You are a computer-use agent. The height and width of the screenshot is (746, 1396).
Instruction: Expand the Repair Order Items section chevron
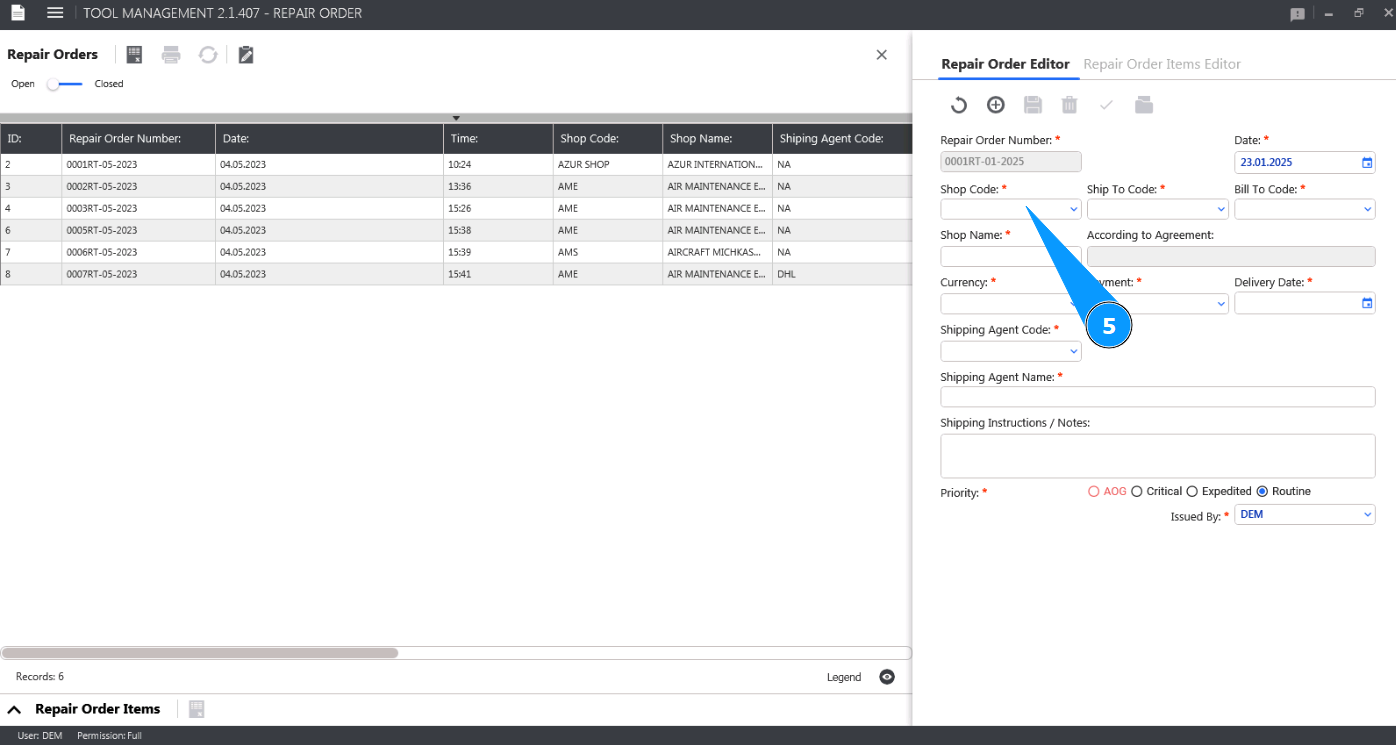pos(14,709)
